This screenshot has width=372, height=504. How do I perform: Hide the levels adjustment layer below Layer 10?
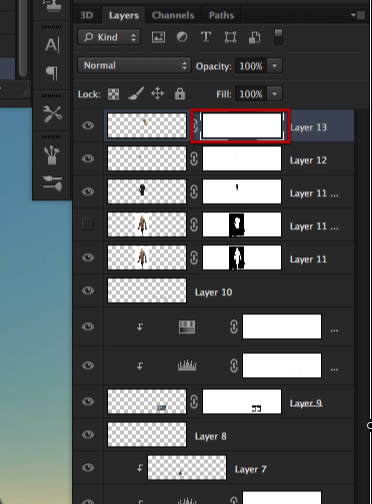88,365
